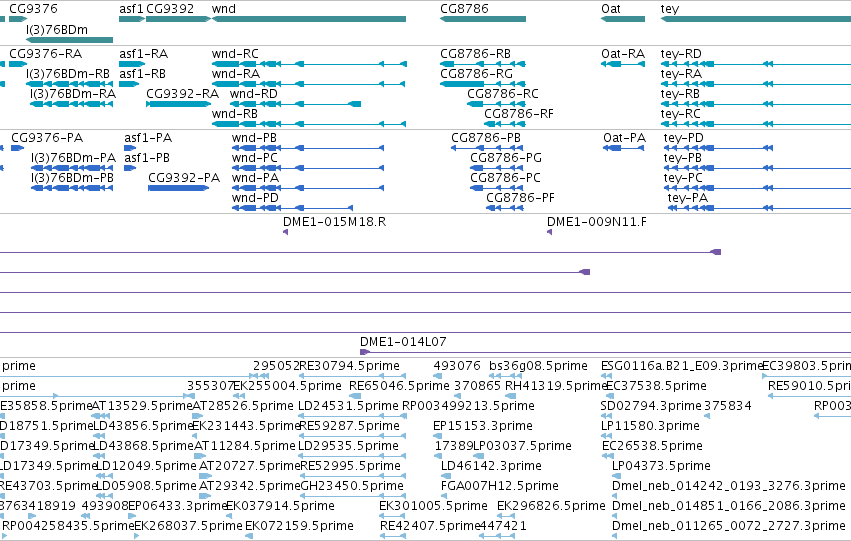Screen dimensions: 851x541
Task: Select the CG9376 gene label
Action: point(33,9)
